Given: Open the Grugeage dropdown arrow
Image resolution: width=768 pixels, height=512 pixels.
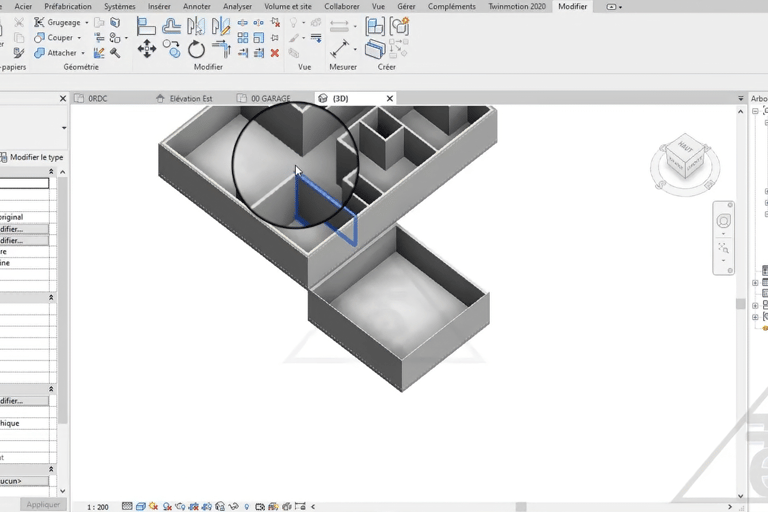Looking at the screenshot, I should coord(87,23).
